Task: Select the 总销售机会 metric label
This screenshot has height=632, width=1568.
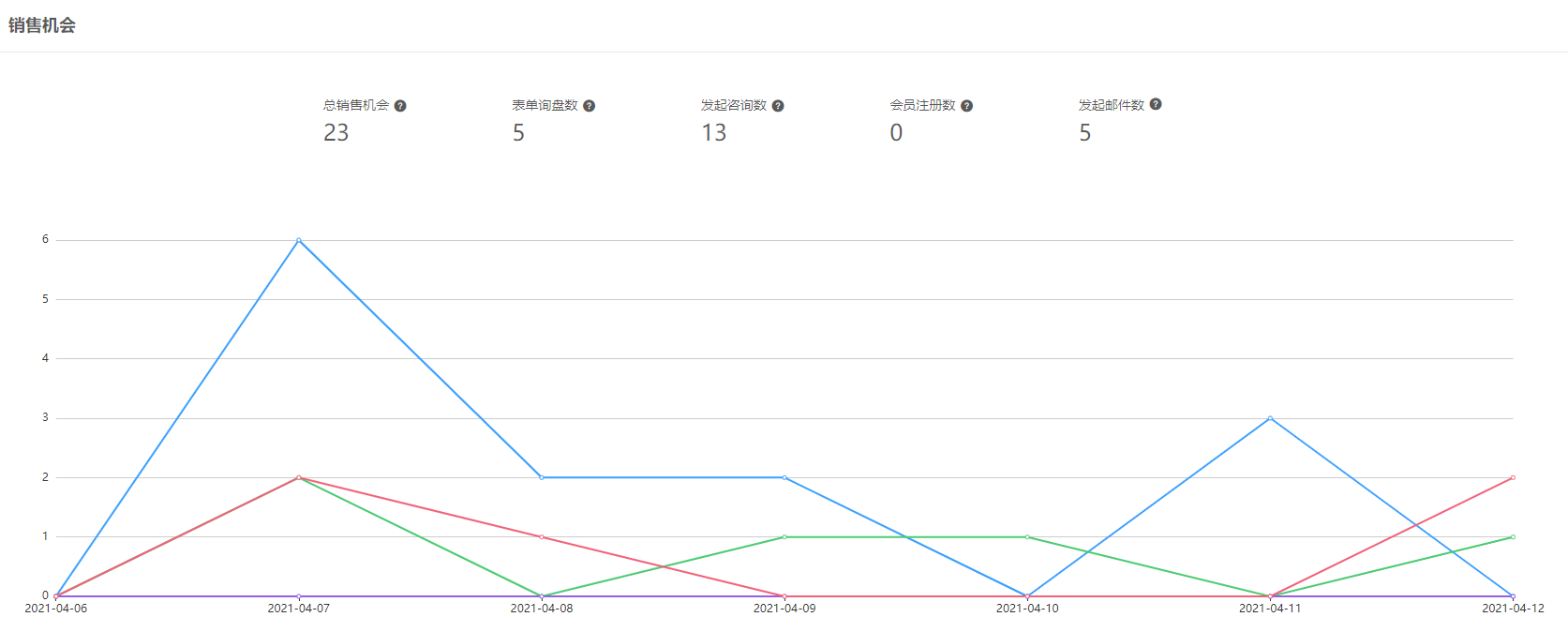Action: pyautogui.click(x=356, y=105)
